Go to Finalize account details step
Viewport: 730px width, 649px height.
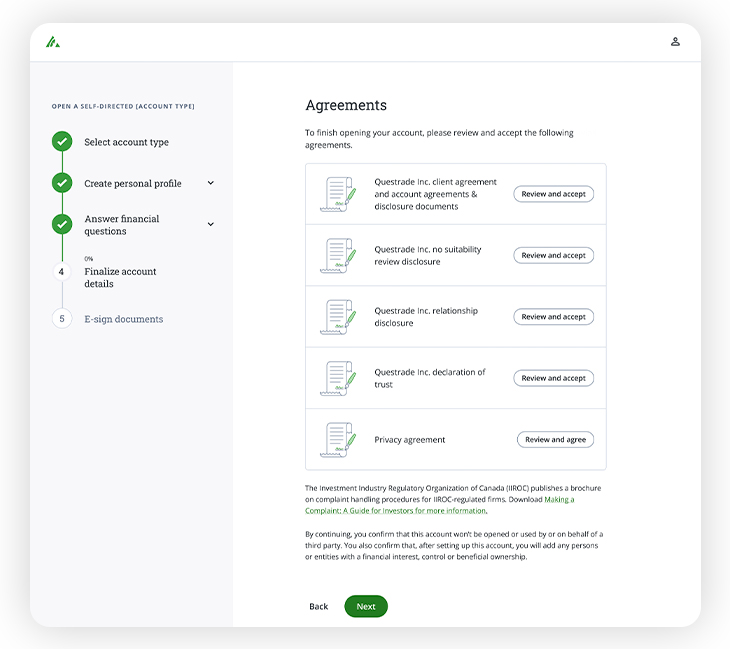pos(120,277)
